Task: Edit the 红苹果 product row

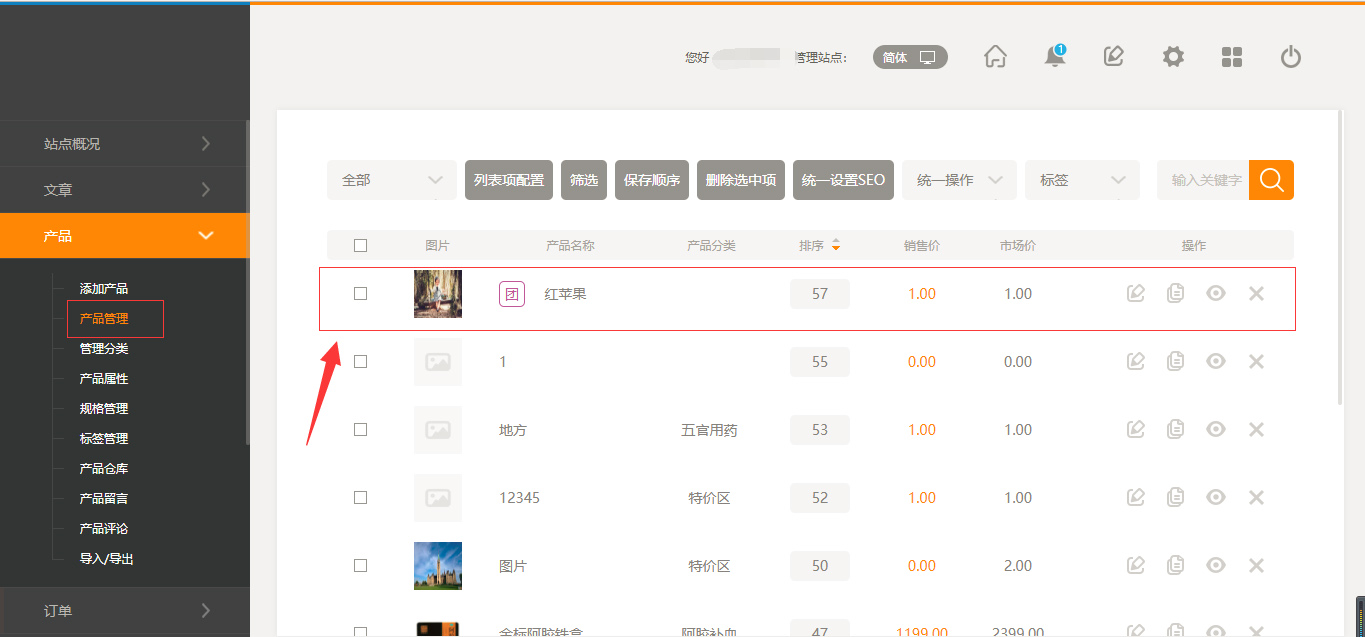Action: click(x=1135, y=294)
